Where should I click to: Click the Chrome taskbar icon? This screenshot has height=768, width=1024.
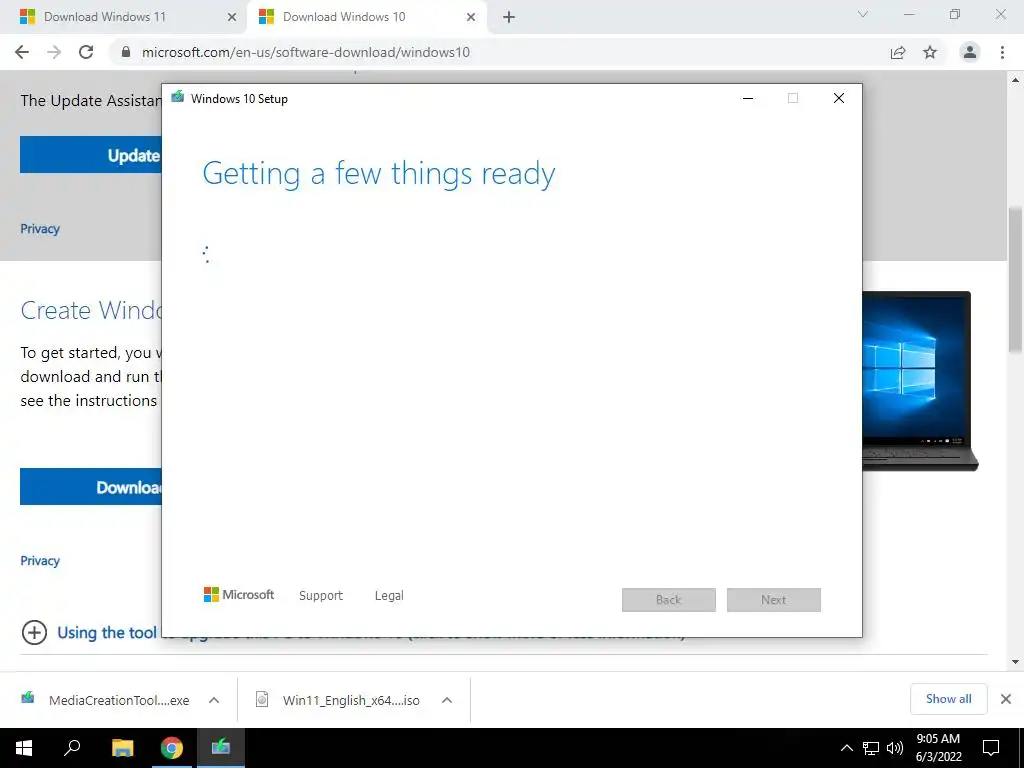(x=172, y=748)
